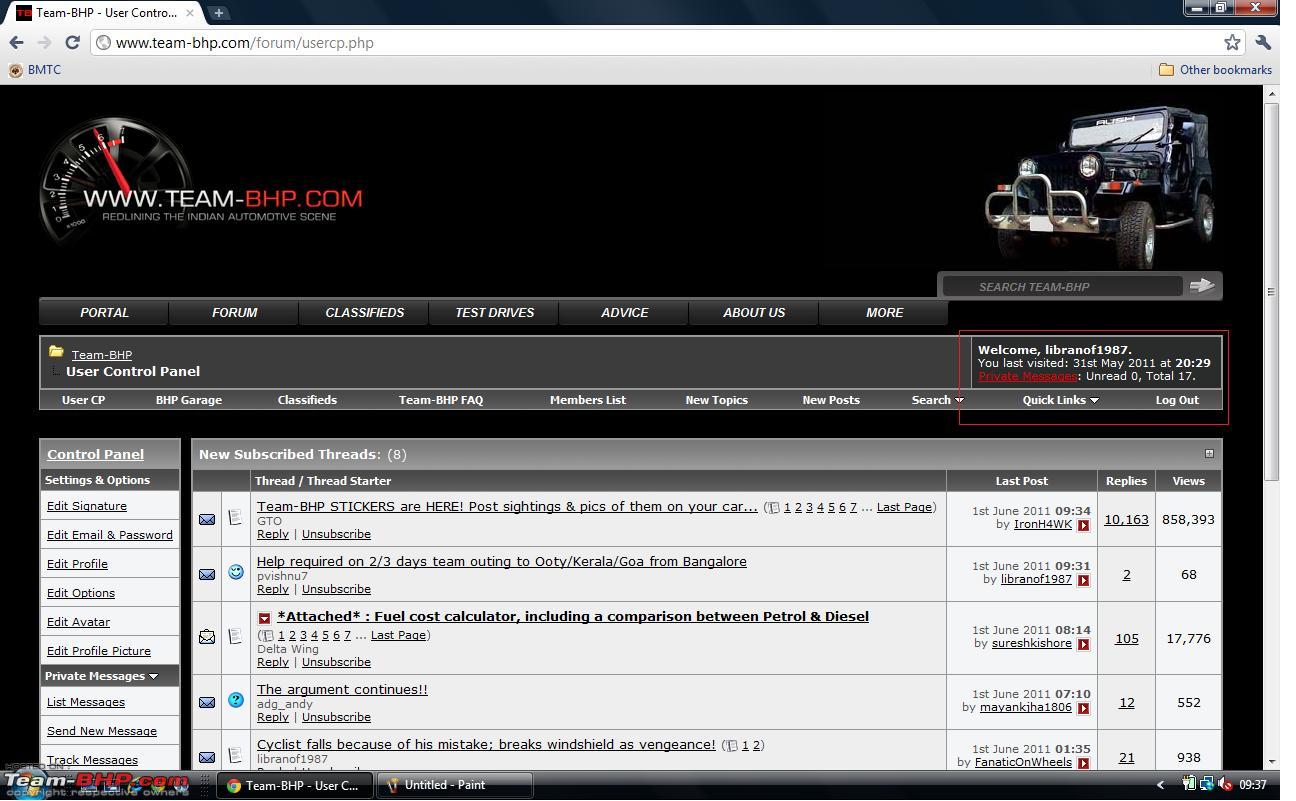
Task: Open New Posts in the navbar
Action: [x=831, y=400]
